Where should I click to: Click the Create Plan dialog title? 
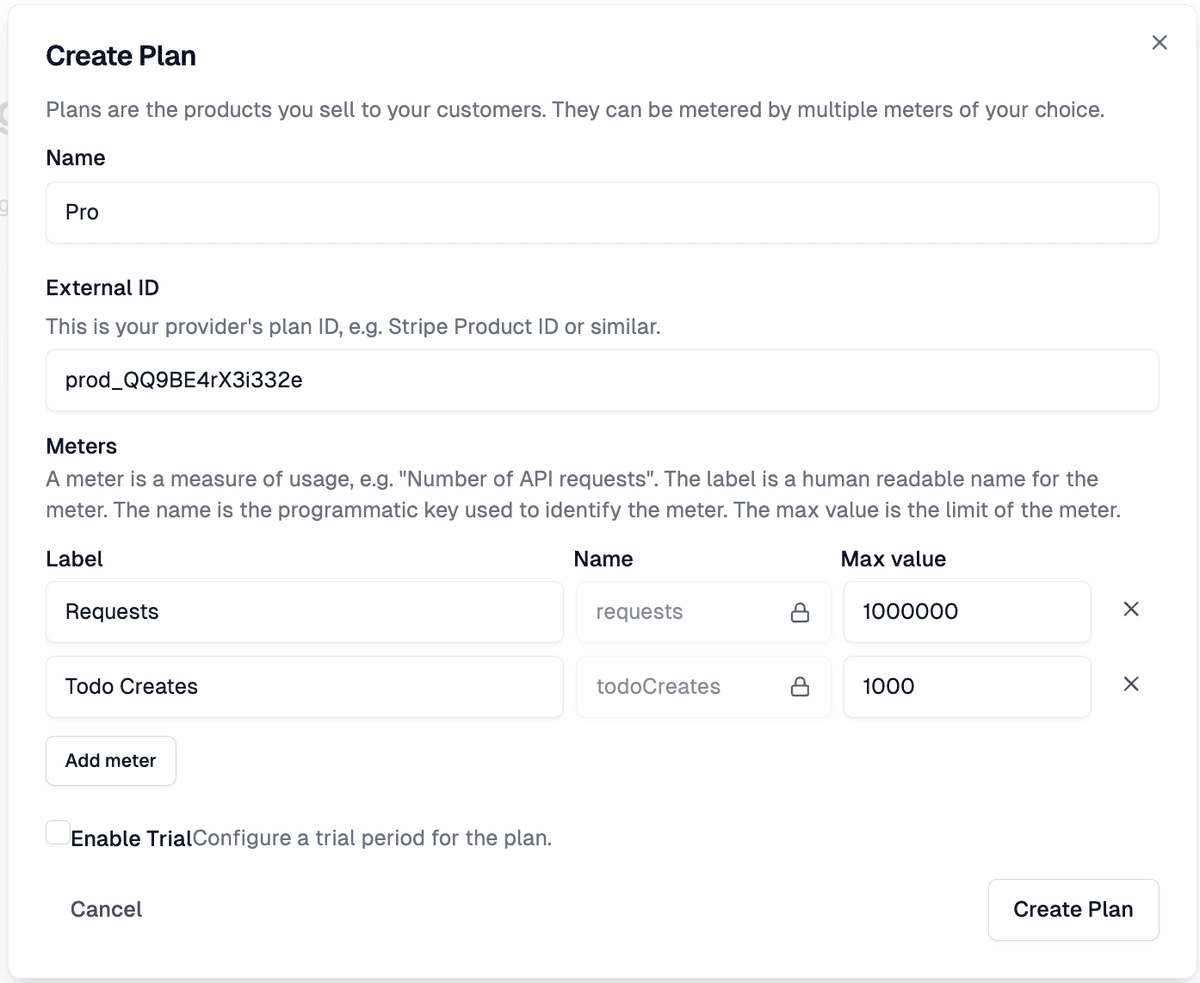[120, 56]
